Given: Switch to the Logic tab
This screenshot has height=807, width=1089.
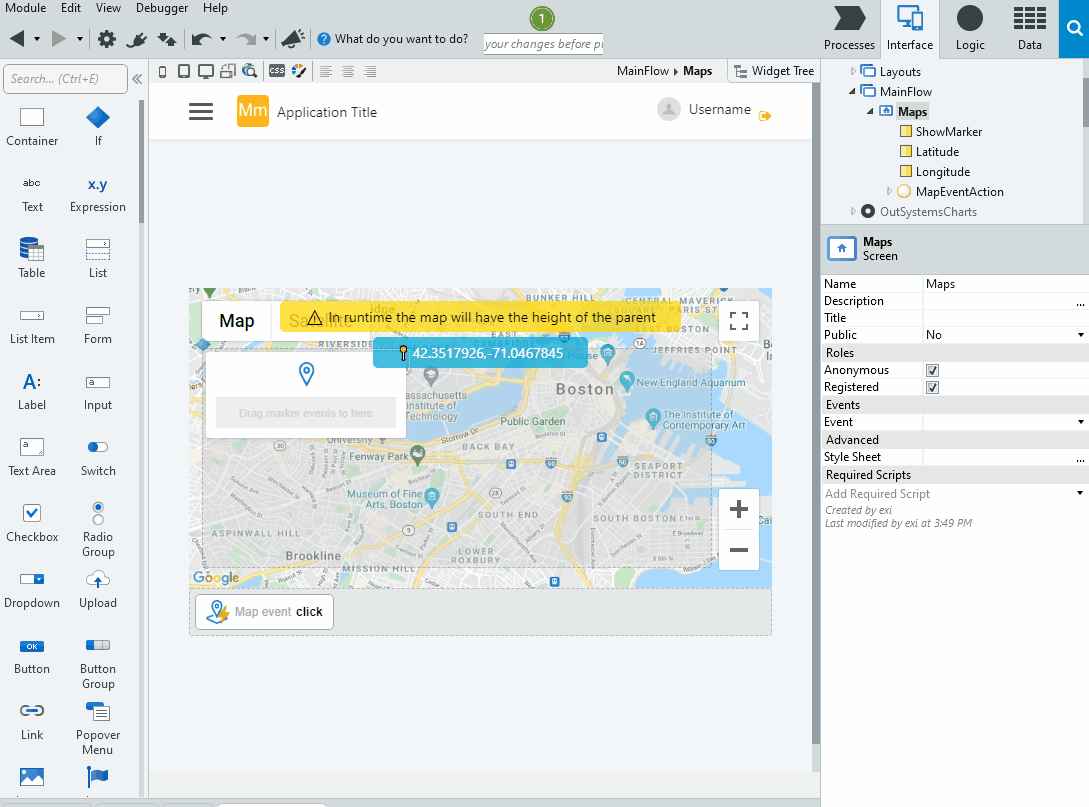Looking at the screenshot, I should click(970, 28).
